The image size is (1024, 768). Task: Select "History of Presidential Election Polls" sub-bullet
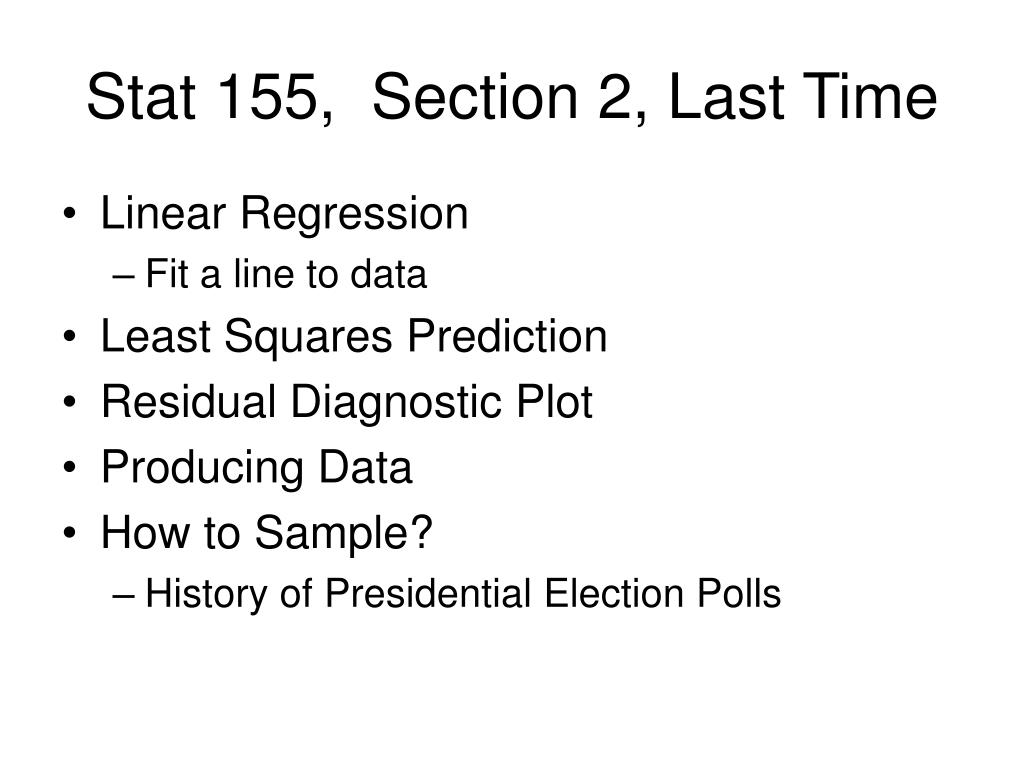coord(463,594)
